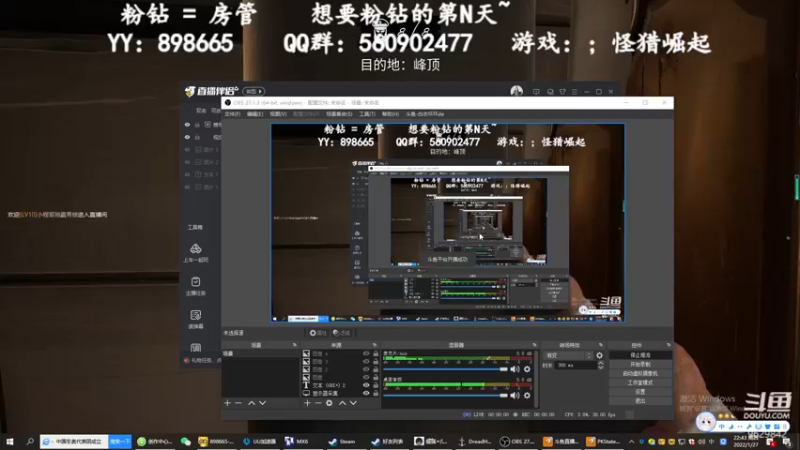Expand the mode pill in streaming companion header
This screenshot has height=450, width=800.
point(254,91)
